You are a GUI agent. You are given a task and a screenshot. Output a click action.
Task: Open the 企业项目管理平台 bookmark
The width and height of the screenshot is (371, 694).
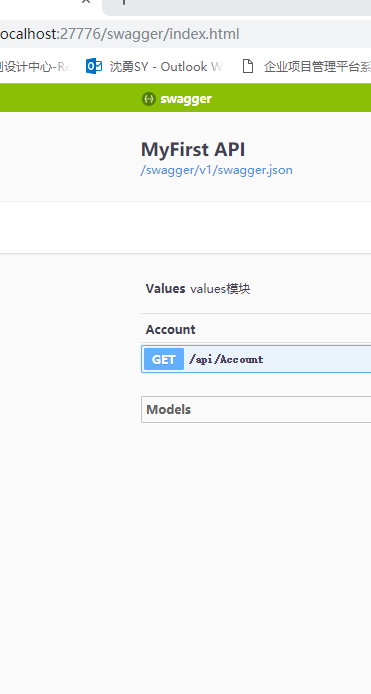click(x=306, y=66)
